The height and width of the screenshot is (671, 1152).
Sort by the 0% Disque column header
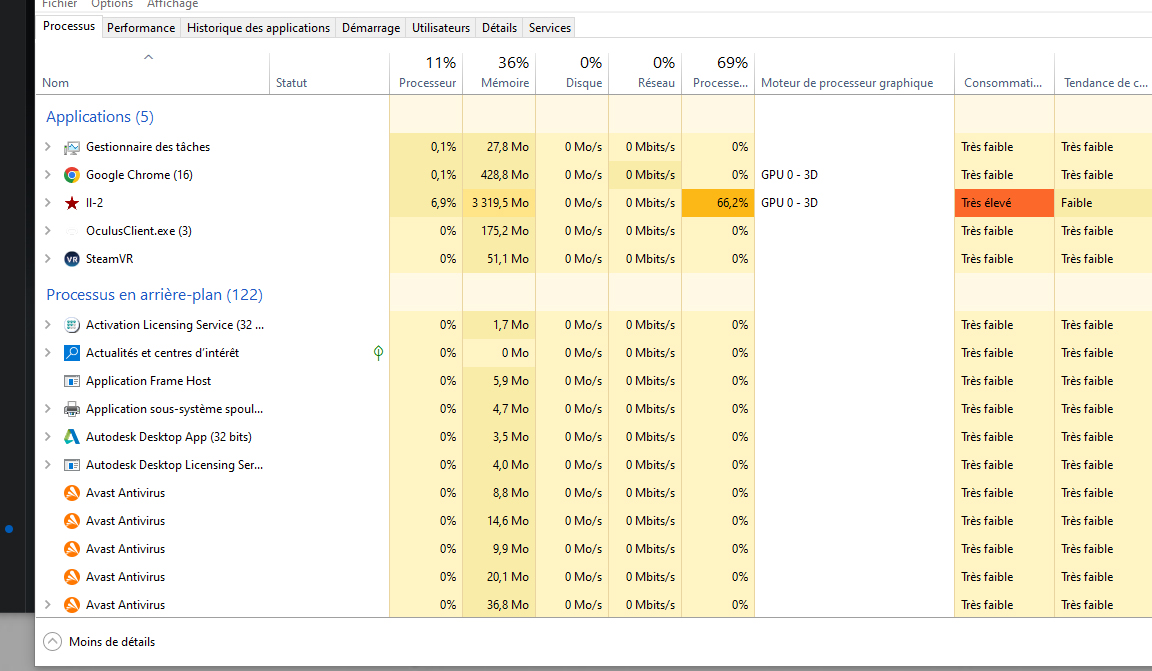click(572, 73)
